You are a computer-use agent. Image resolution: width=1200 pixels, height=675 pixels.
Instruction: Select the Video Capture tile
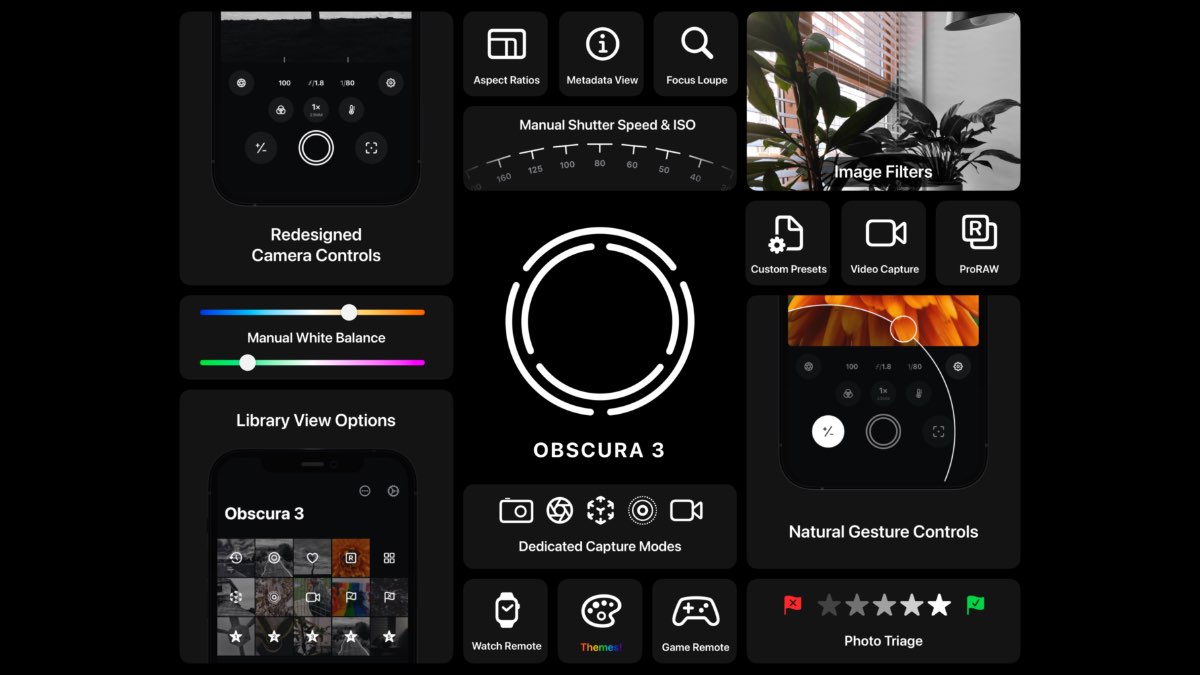point(885,243)
